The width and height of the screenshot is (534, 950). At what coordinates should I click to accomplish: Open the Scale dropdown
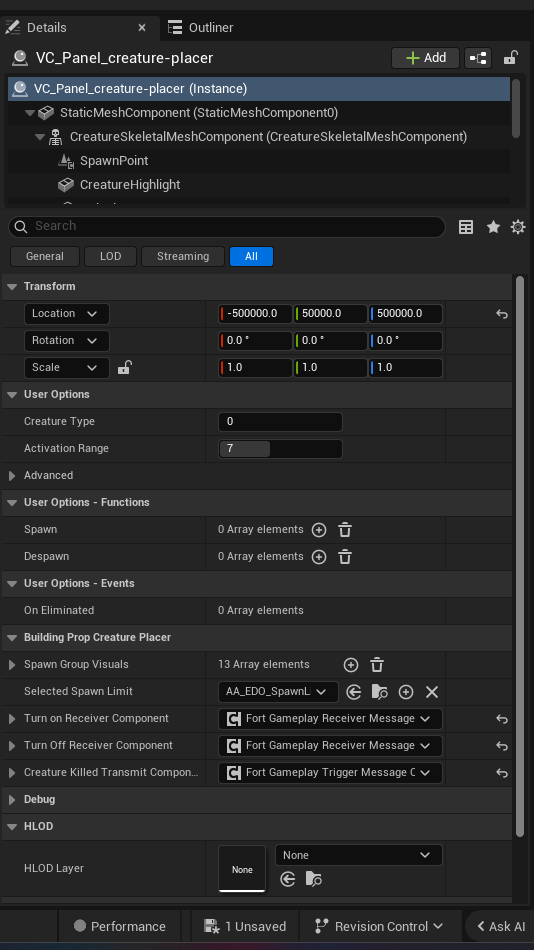67,368
